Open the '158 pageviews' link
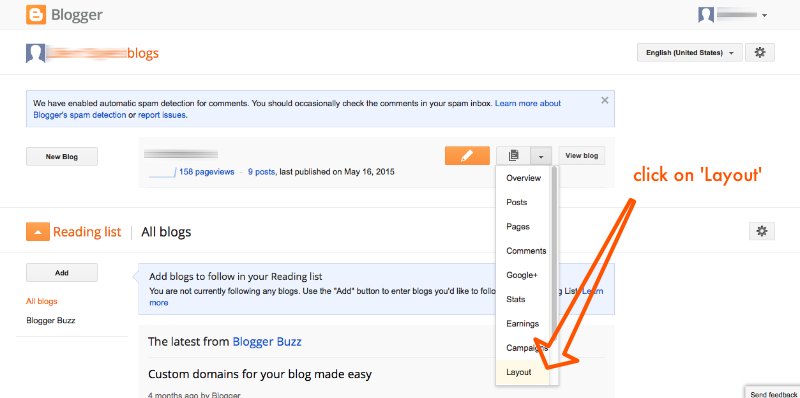This screenshot has height=398, width=800. pyautogui.click(x=207, y=172)
